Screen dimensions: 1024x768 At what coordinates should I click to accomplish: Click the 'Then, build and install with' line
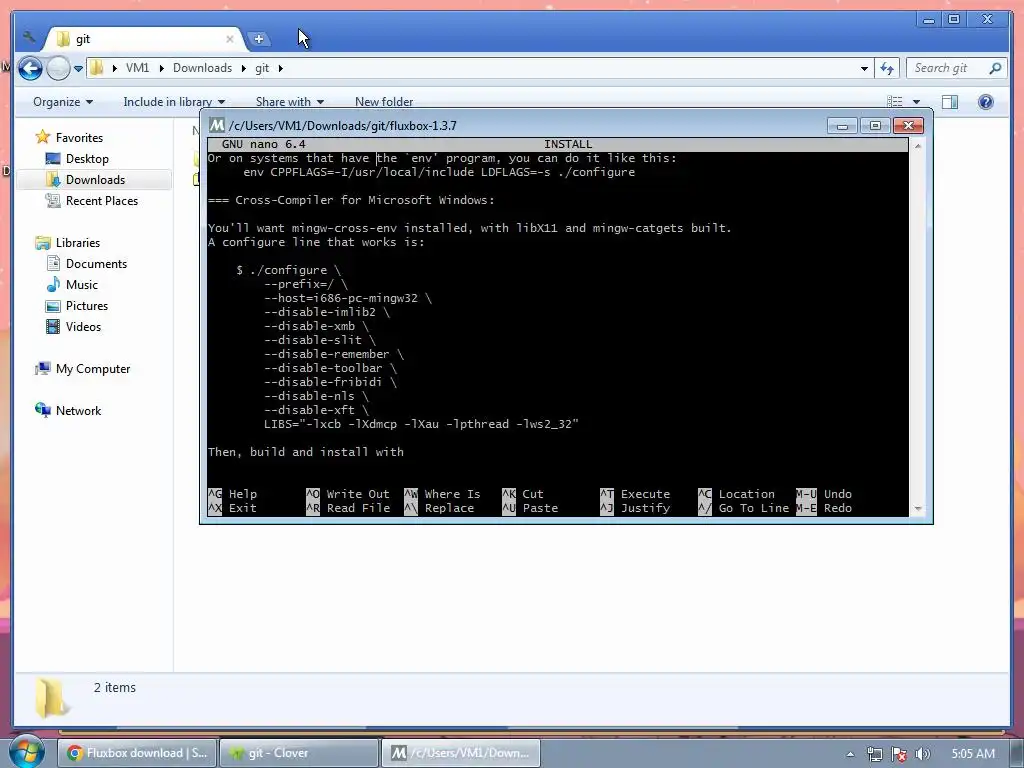(306, 452)
